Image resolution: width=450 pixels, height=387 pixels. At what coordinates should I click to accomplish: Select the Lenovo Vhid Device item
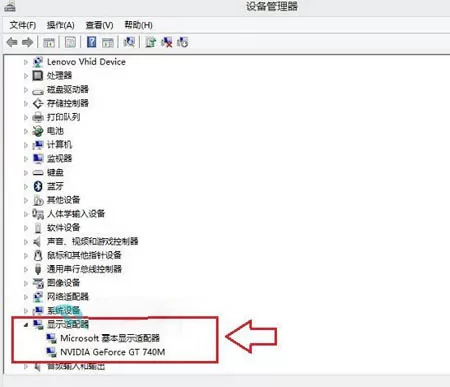(x=86, y=62)
